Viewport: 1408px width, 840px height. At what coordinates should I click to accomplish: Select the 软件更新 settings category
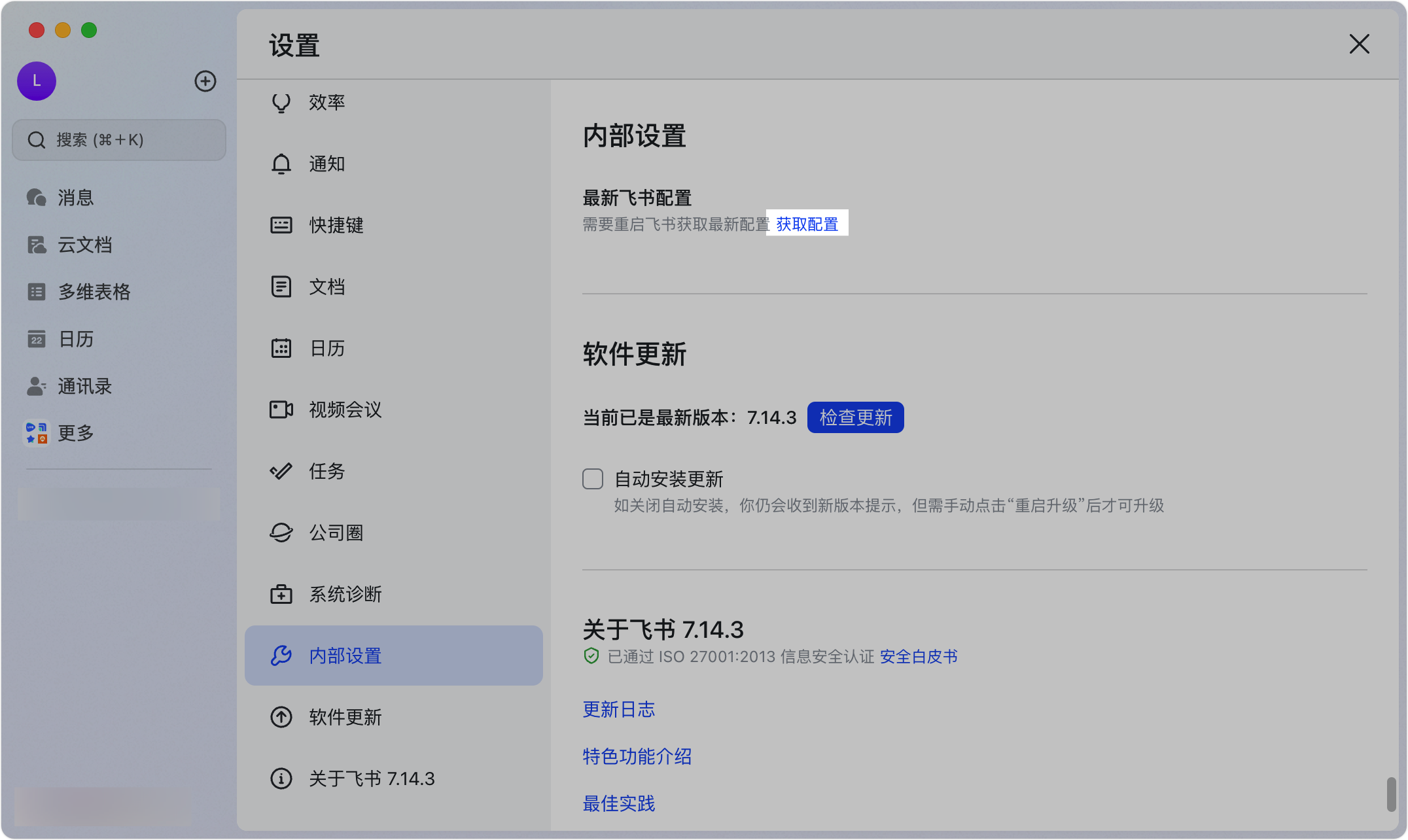394,717
